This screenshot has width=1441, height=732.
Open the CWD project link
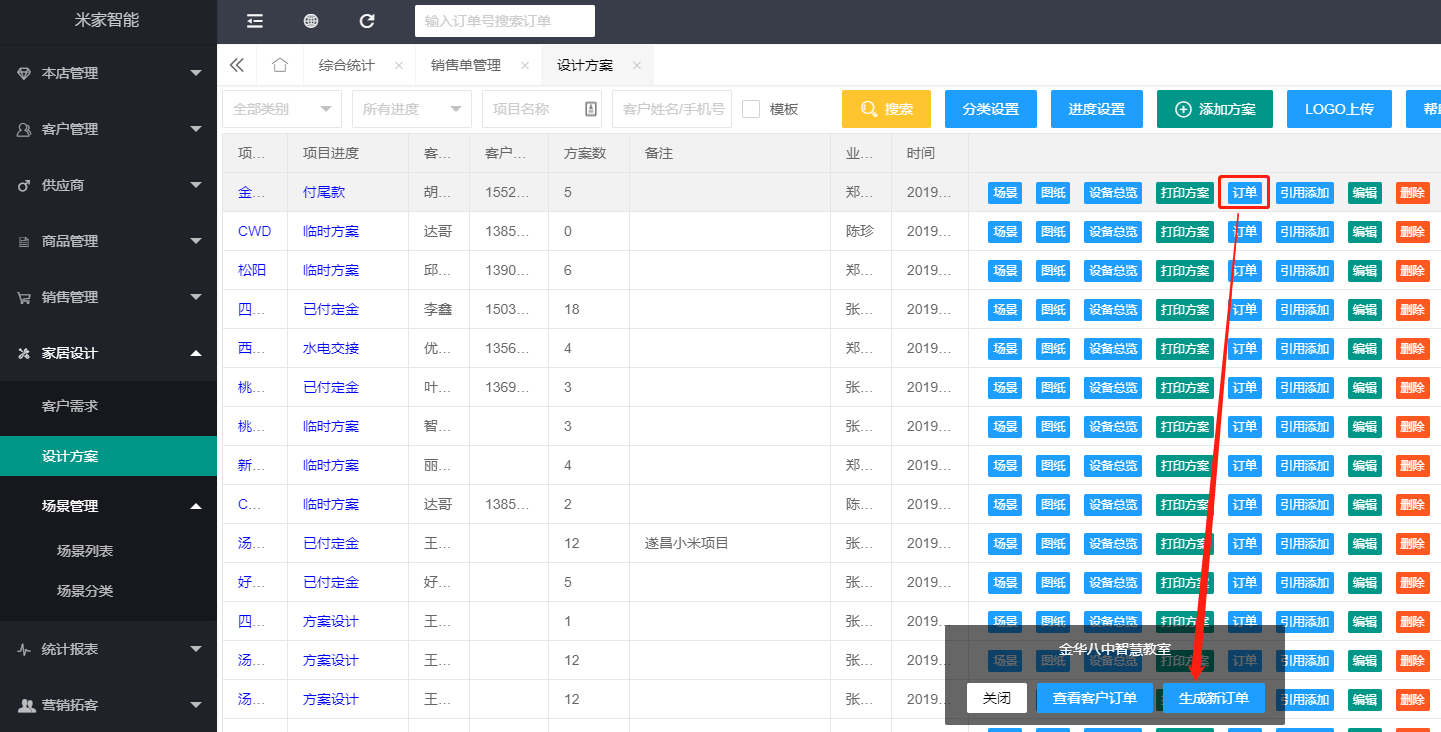click(x=254, y=231)
